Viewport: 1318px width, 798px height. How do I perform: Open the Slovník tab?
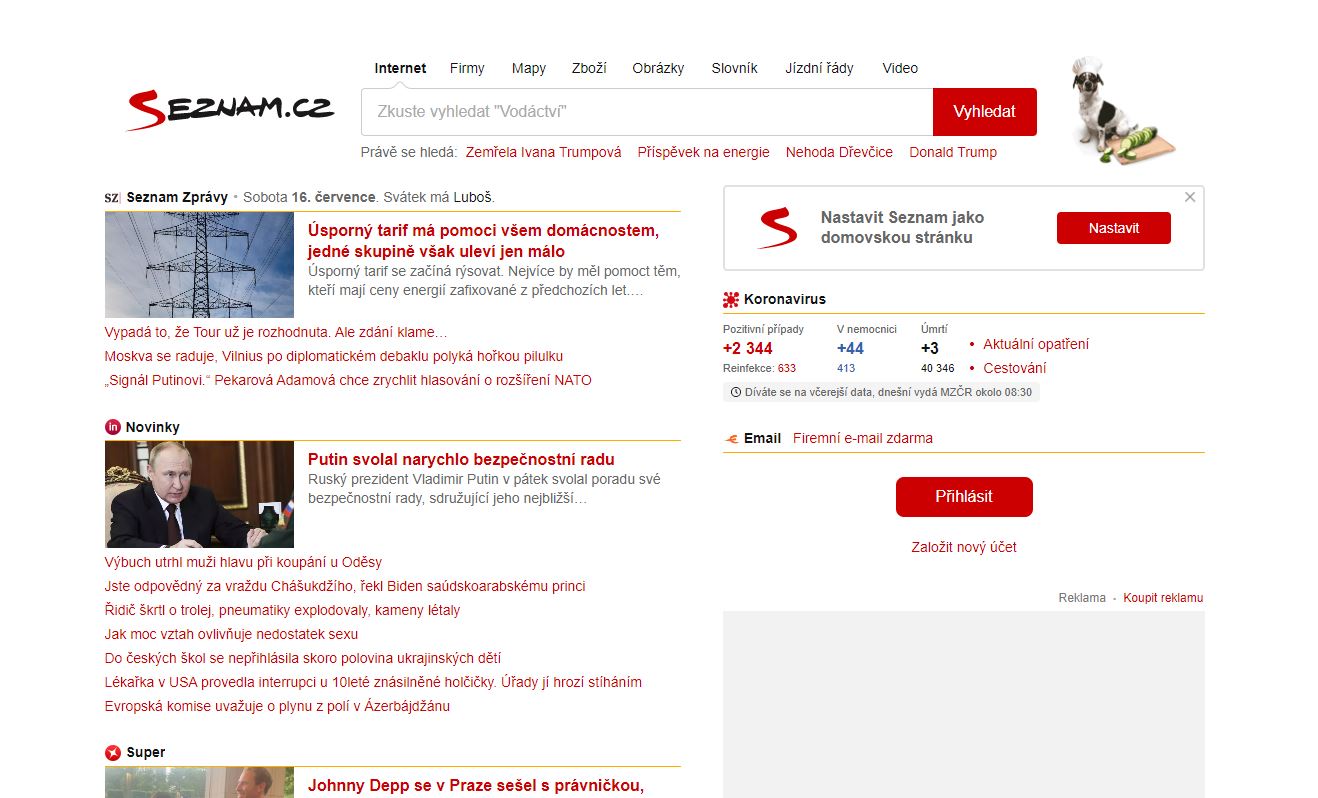[x=735, y=68]
